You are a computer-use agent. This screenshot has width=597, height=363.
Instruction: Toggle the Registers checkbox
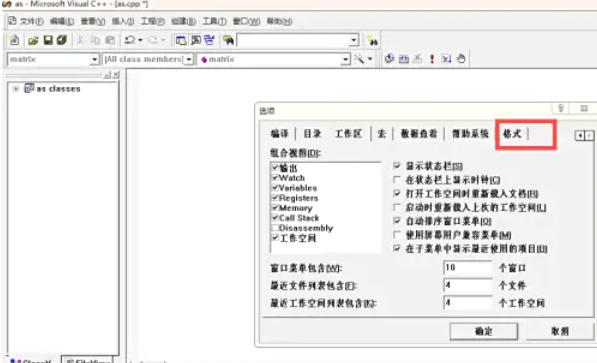(x=275, y=197)
